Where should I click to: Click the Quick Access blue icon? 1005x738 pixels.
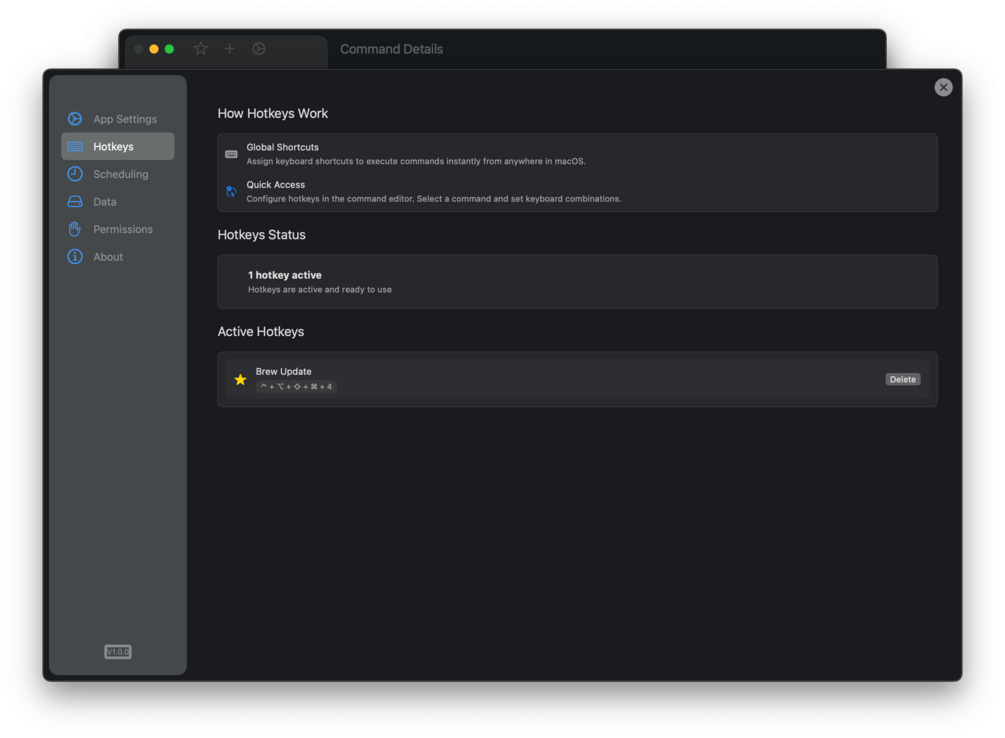pos(232,191)
